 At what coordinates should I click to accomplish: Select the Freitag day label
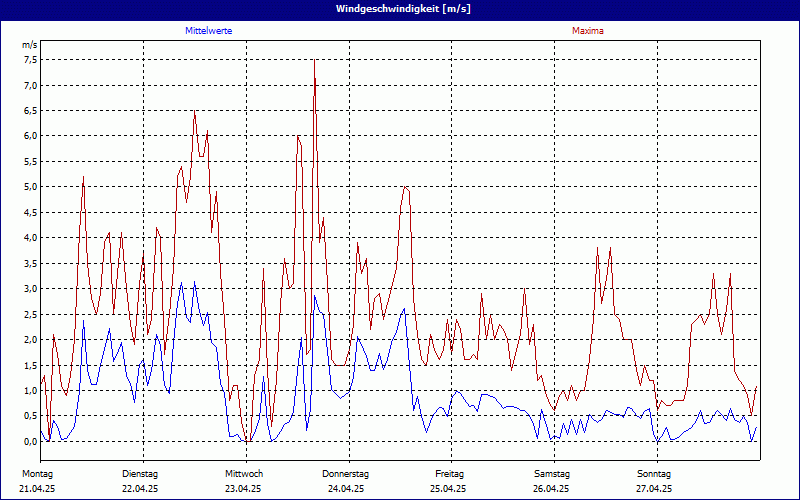[449, 473]
